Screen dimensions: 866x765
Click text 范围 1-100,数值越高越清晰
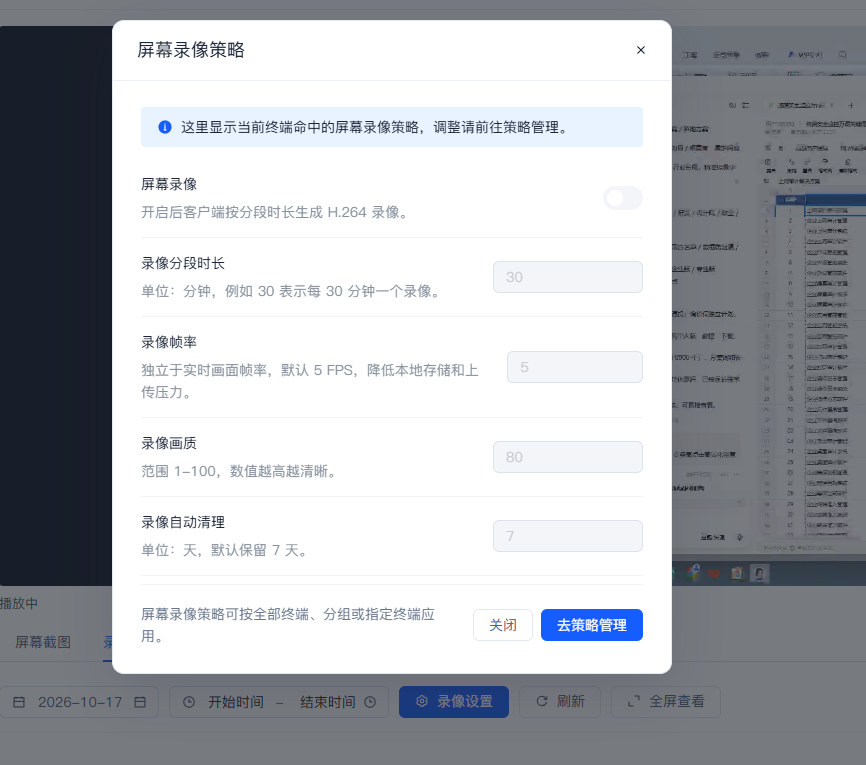tap(240, 471)
